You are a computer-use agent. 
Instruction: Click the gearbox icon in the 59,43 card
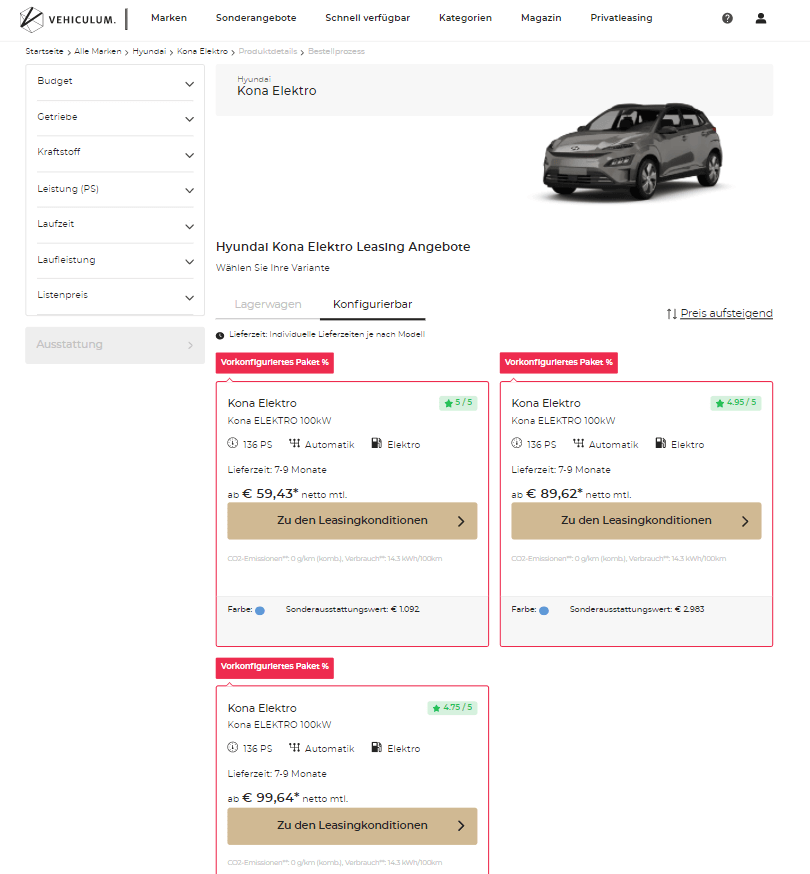coord(294,443)
